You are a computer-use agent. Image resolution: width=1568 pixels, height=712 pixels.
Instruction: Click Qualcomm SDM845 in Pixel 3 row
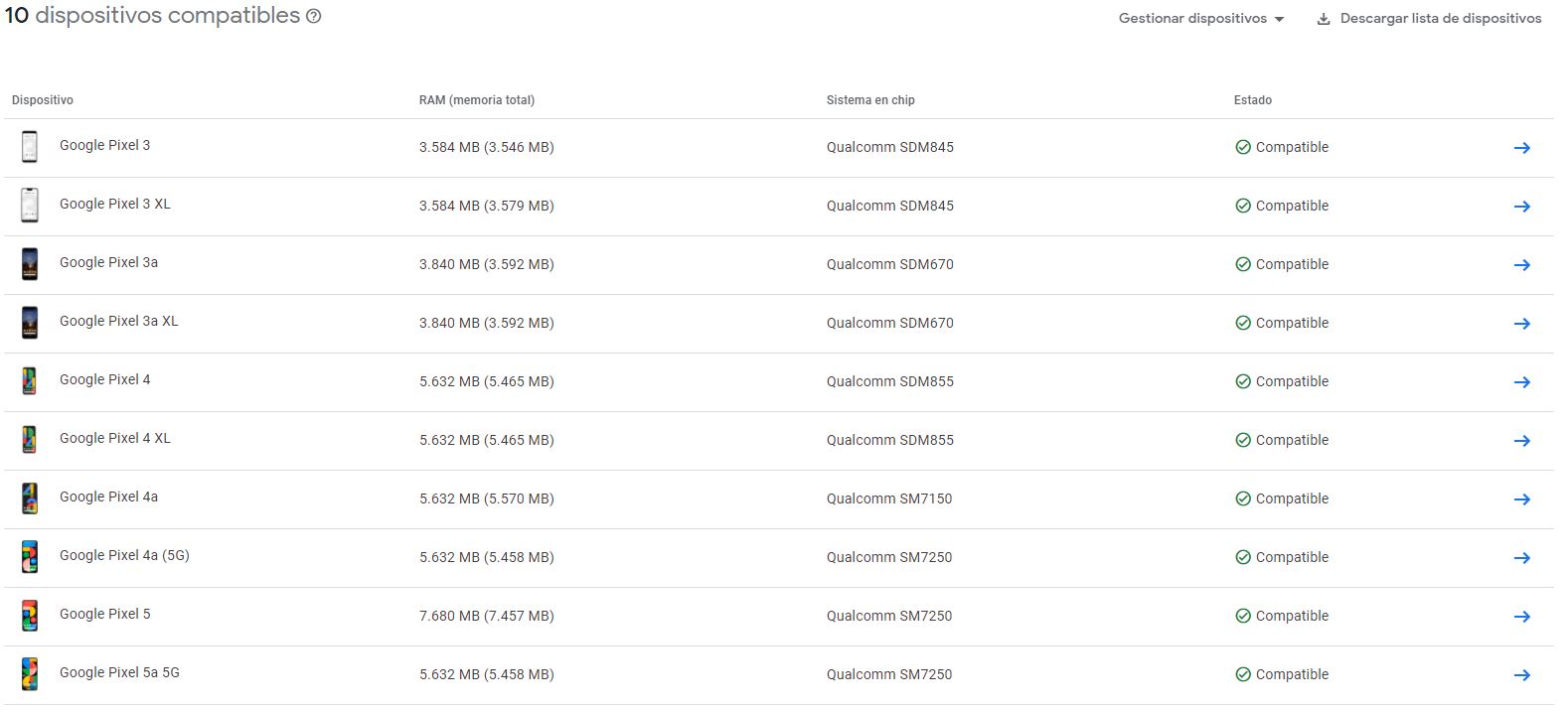(890, 147)
